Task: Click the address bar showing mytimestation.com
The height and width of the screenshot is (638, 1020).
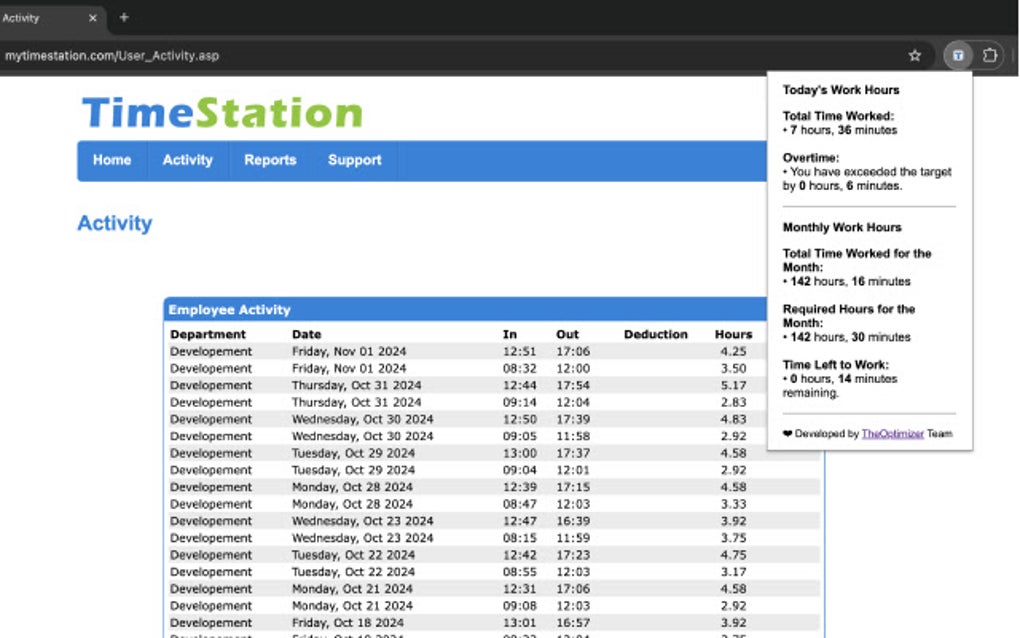Action: point(110,55)
